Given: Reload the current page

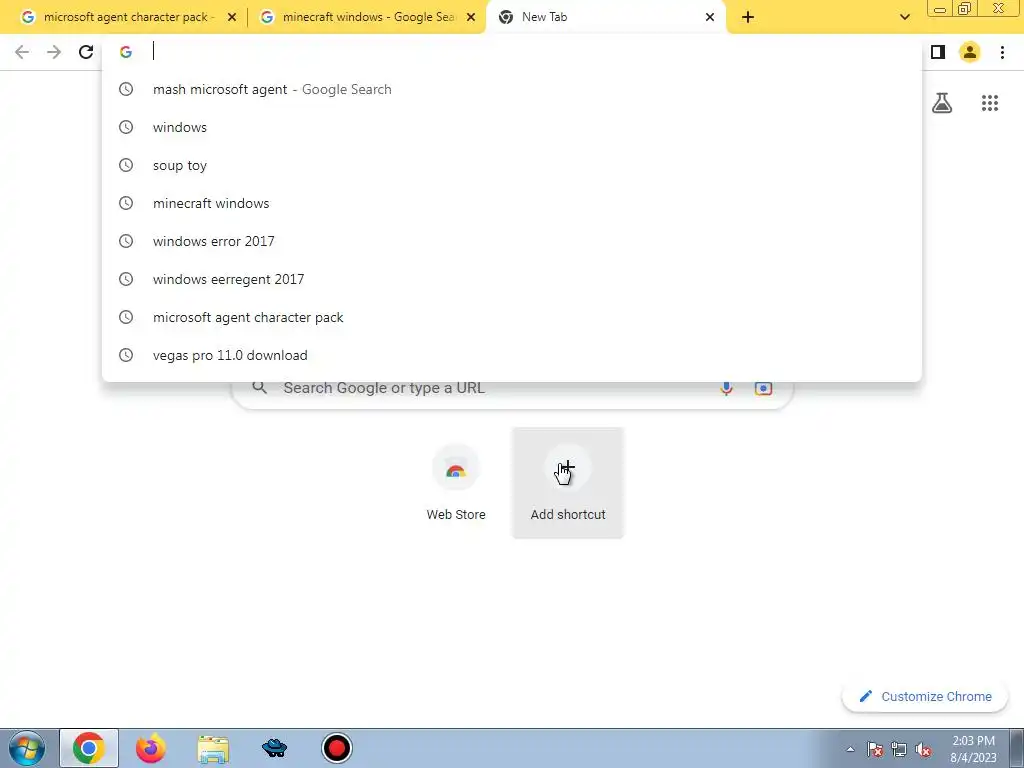Looking at the screenshot, I should coord(86,52).
